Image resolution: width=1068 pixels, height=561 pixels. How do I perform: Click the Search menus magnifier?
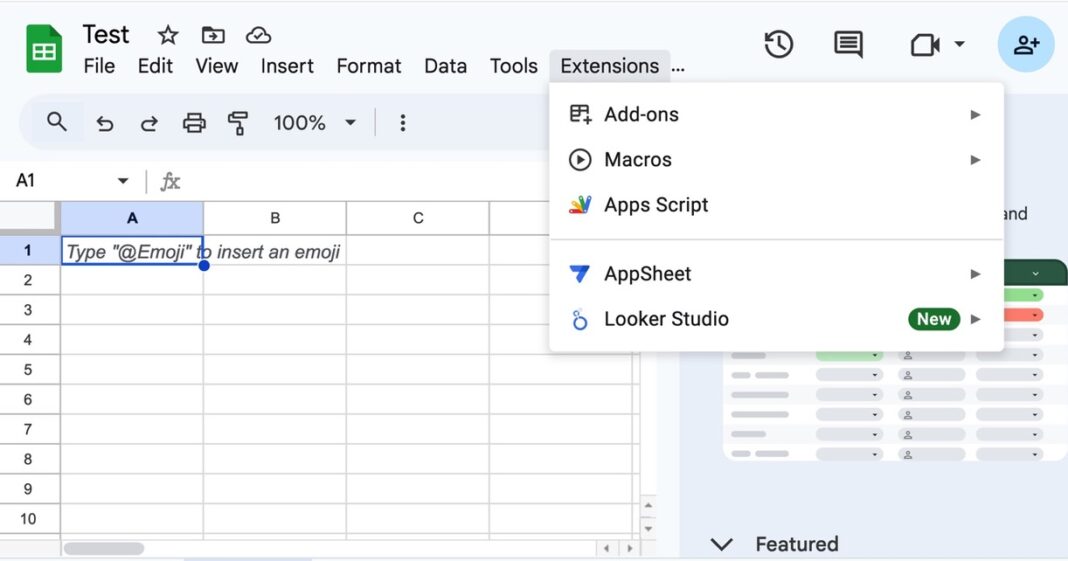click(57, 123)
